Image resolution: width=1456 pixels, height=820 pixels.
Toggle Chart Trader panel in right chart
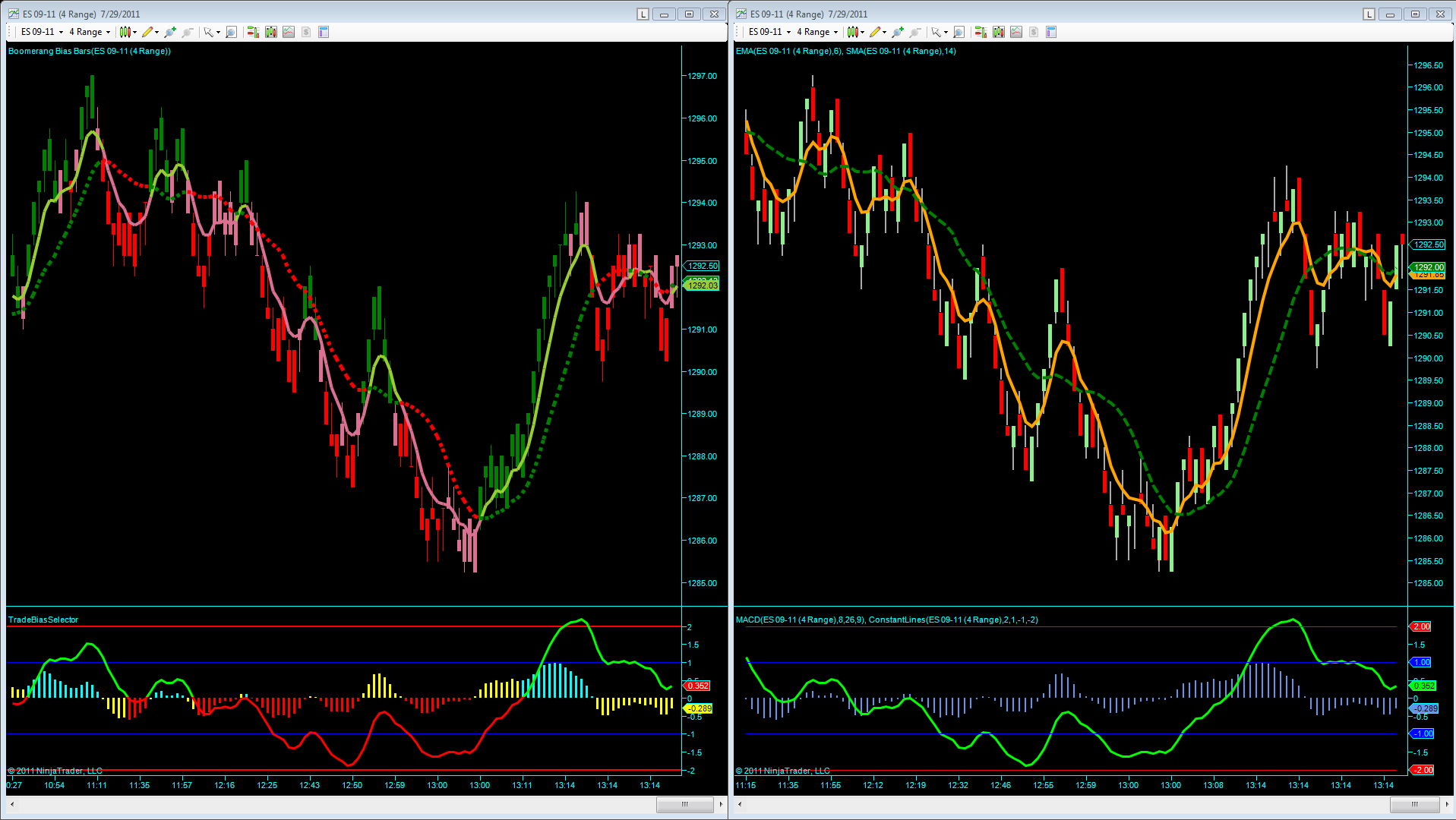(x=981, y=32)
